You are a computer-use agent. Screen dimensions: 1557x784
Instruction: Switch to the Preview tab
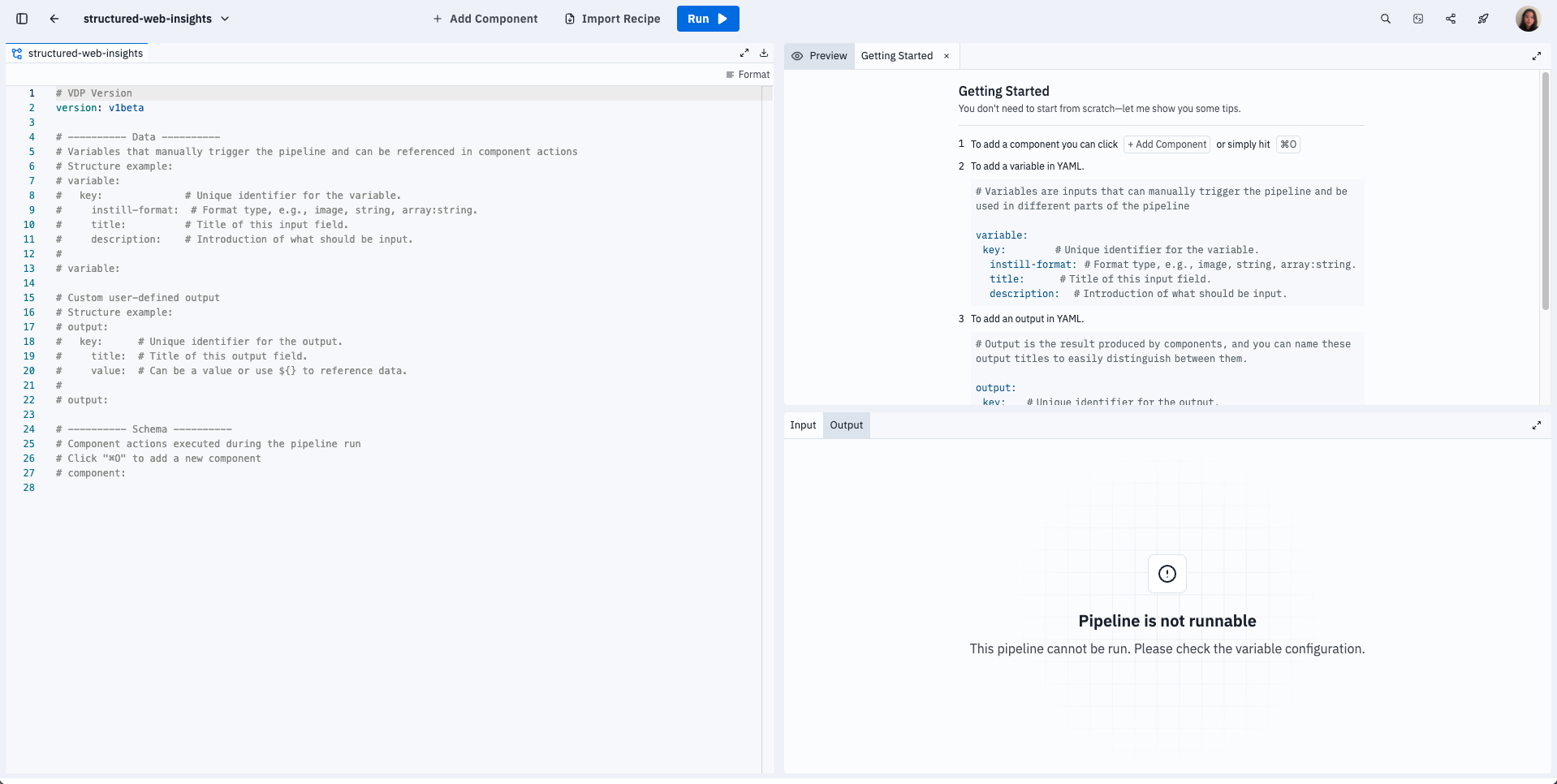click(x=820, y=56)
